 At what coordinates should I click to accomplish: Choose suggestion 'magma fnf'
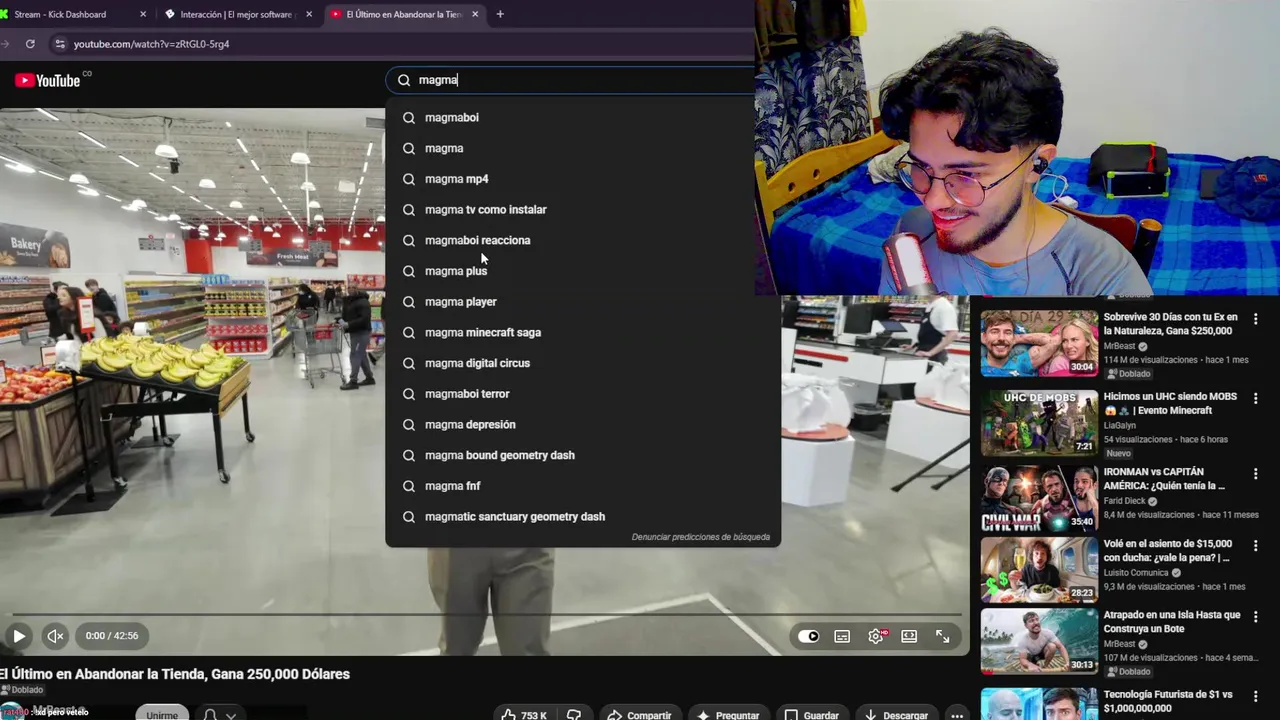pyautogui.click(x=583, y=486)
